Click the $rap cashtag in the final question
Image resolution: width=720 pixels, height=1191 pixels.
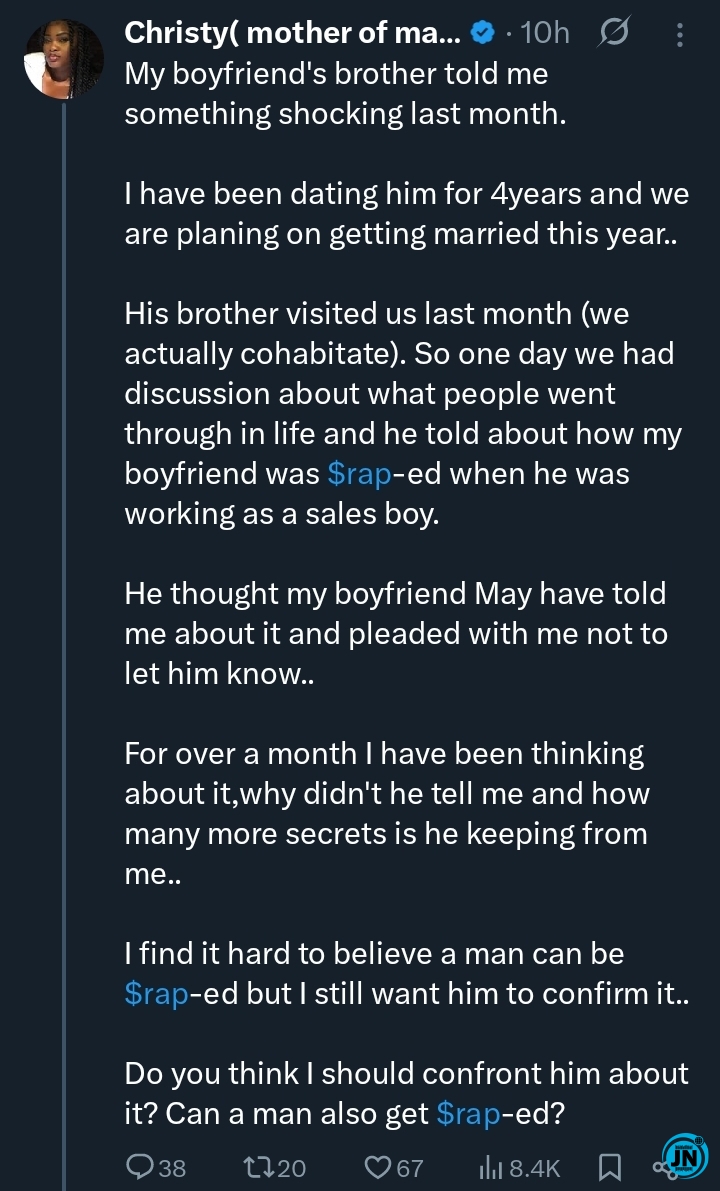point(469,1114)
